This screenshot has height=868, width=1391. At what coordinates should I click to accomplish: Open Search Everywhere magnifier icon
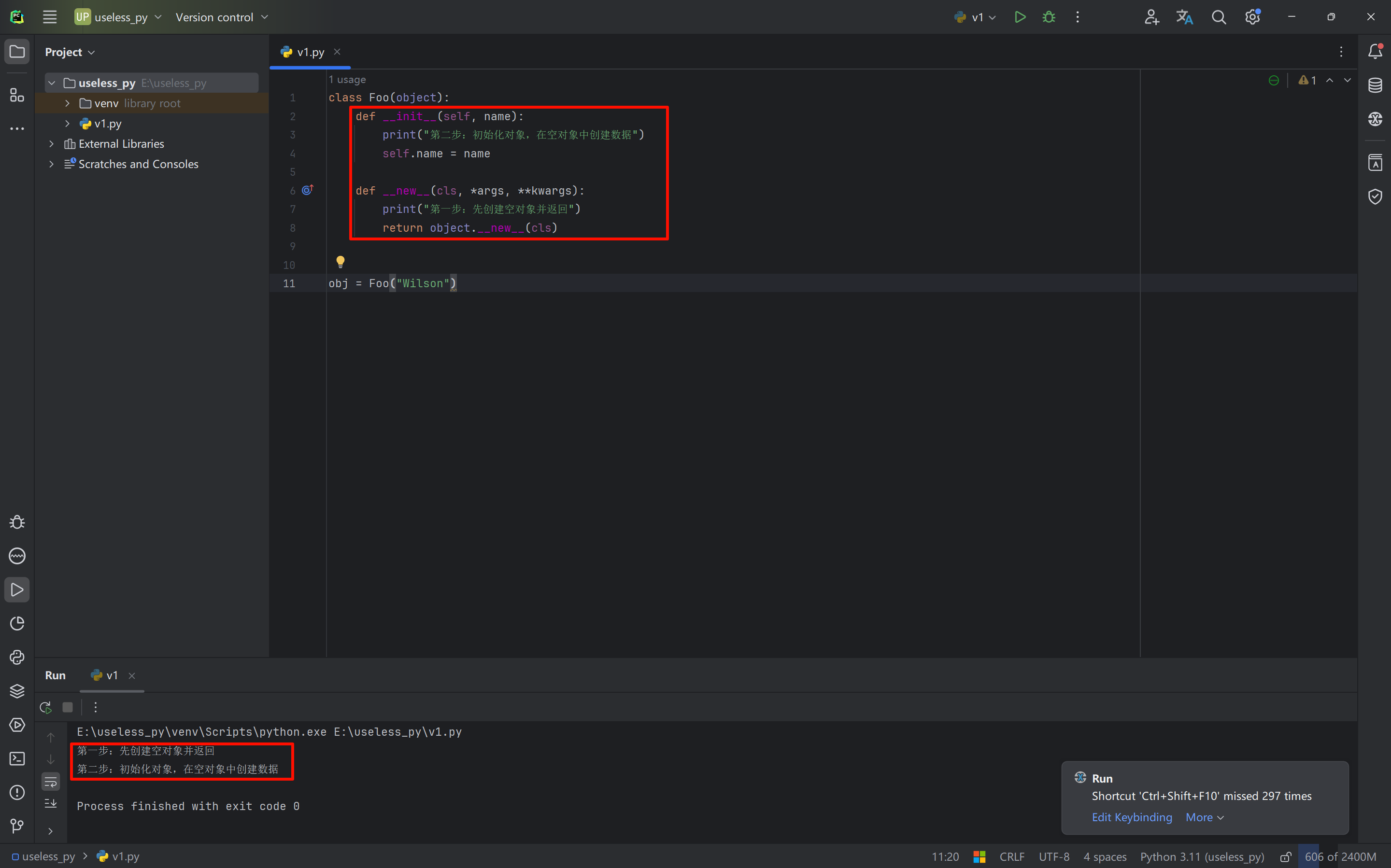1218,17
